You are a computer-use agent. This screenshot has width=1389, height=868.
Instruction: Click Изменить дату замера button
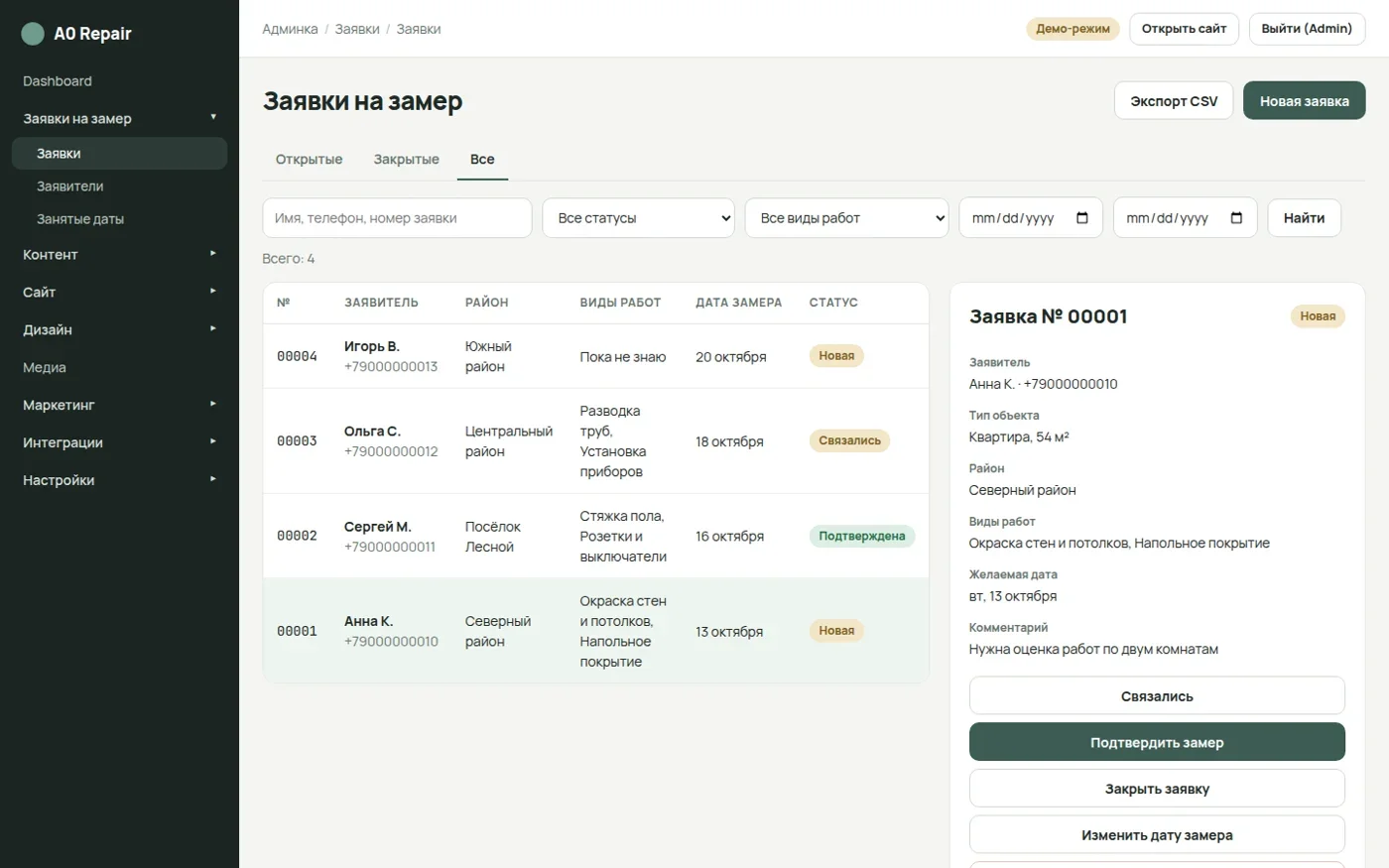click(x=1157, y=835)
